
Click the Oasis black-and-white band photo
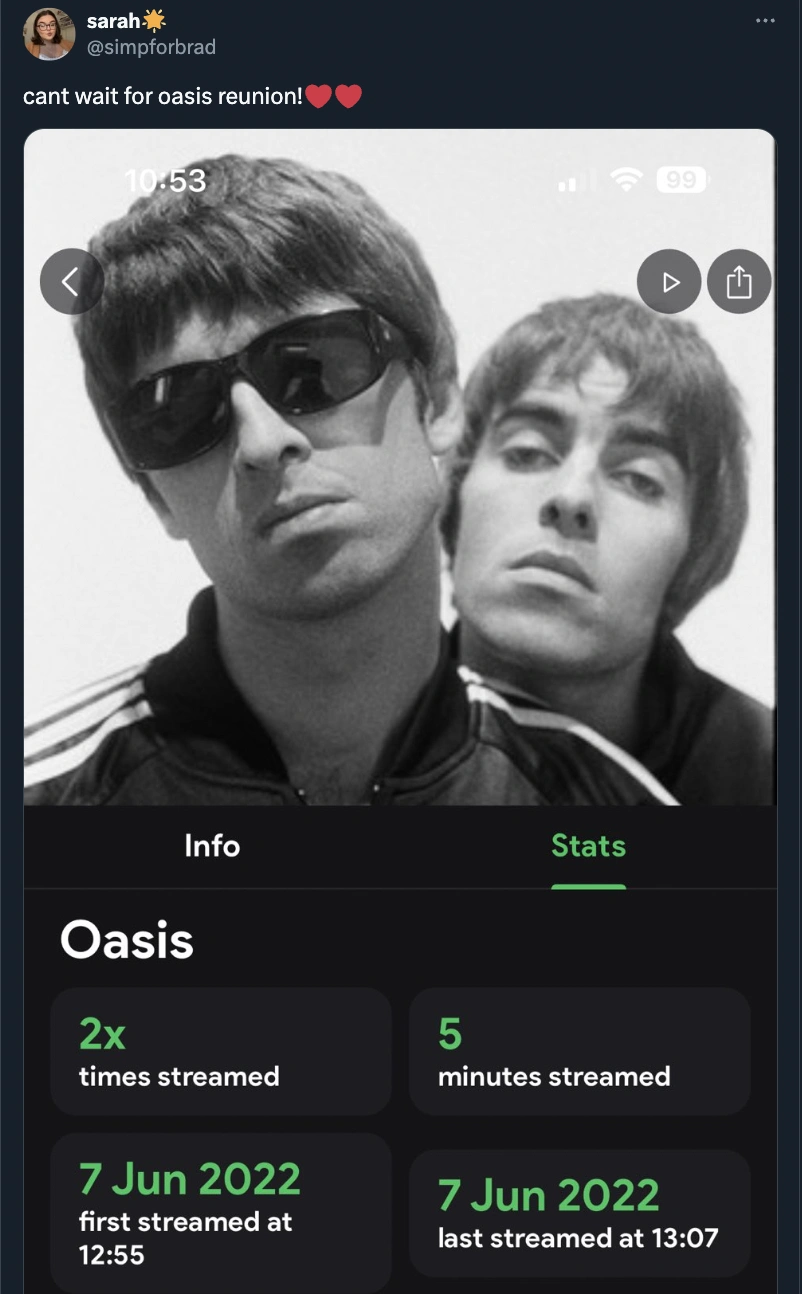click(x=400, y=520)
